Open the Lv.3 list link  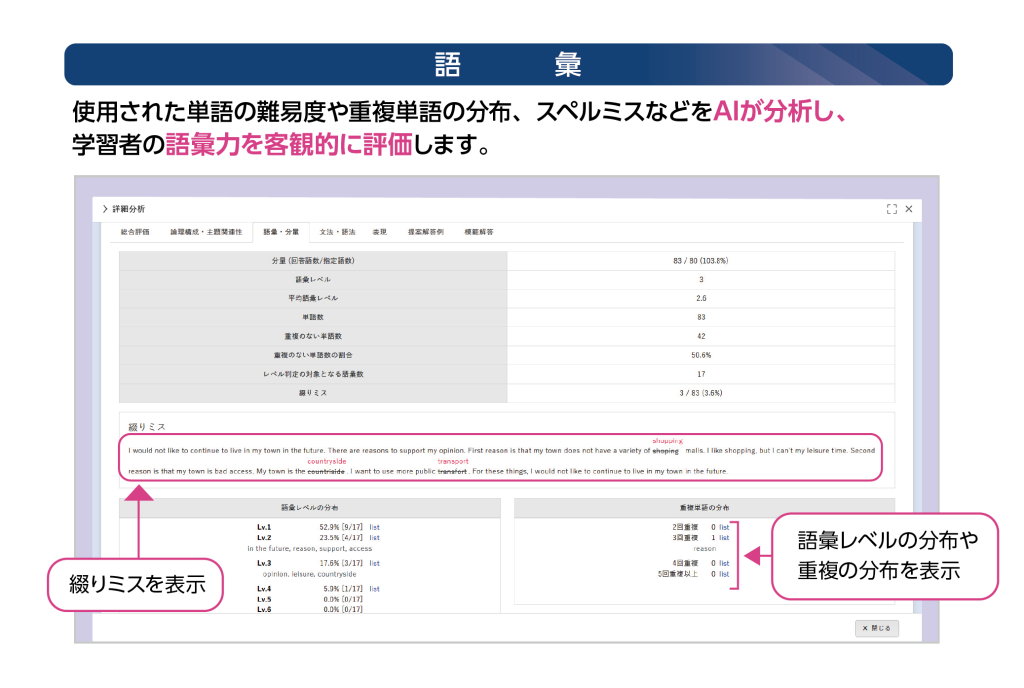coord(374,563)
